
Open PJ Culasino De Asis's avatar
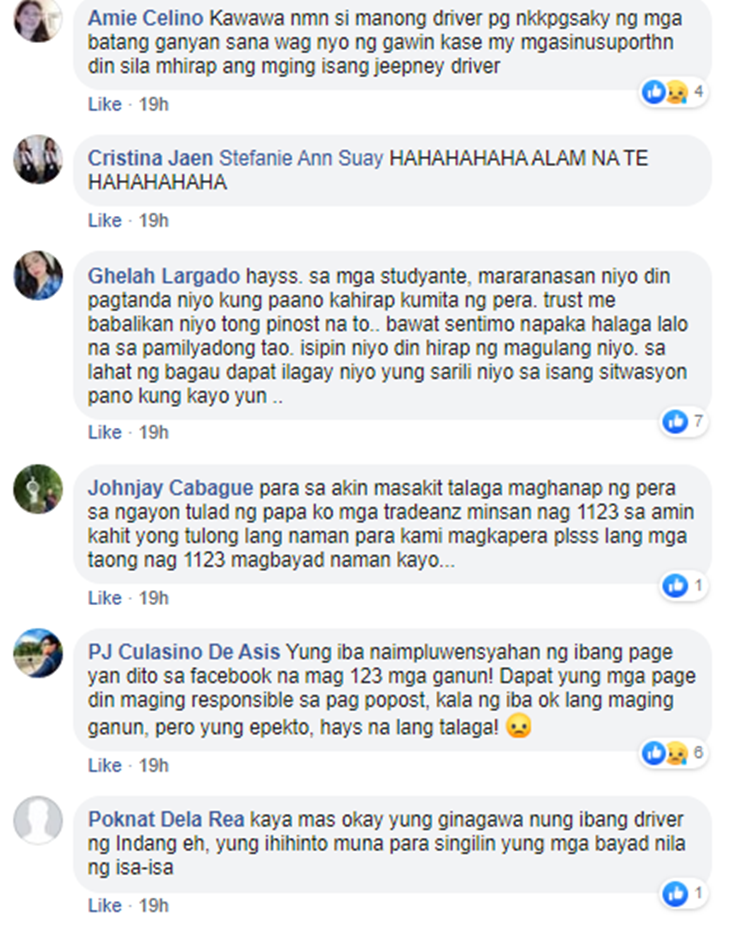click(38, 653)
